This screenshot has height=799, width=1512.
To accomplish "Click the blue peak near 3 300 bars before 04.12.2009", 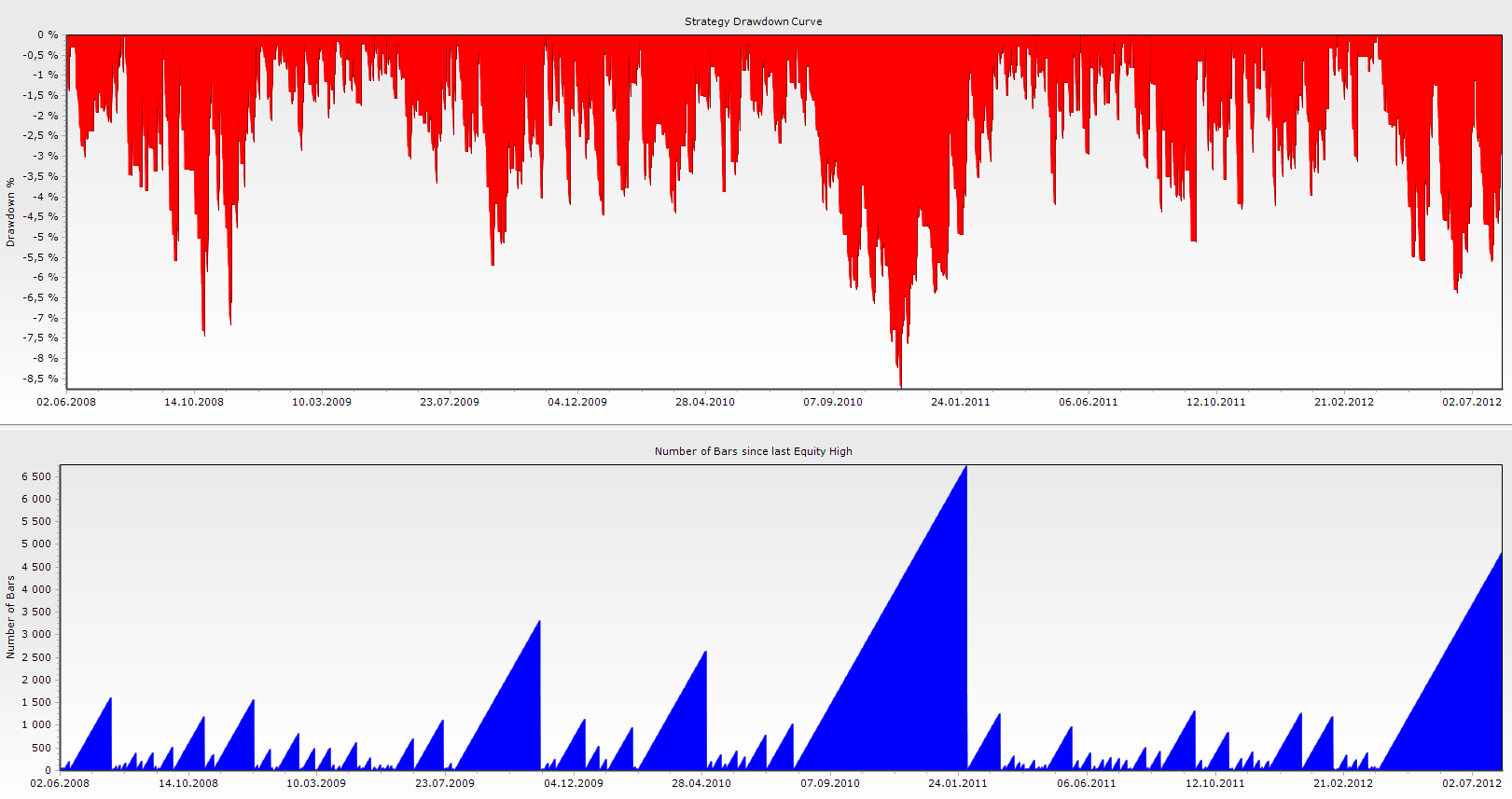I will pos(538,627).
